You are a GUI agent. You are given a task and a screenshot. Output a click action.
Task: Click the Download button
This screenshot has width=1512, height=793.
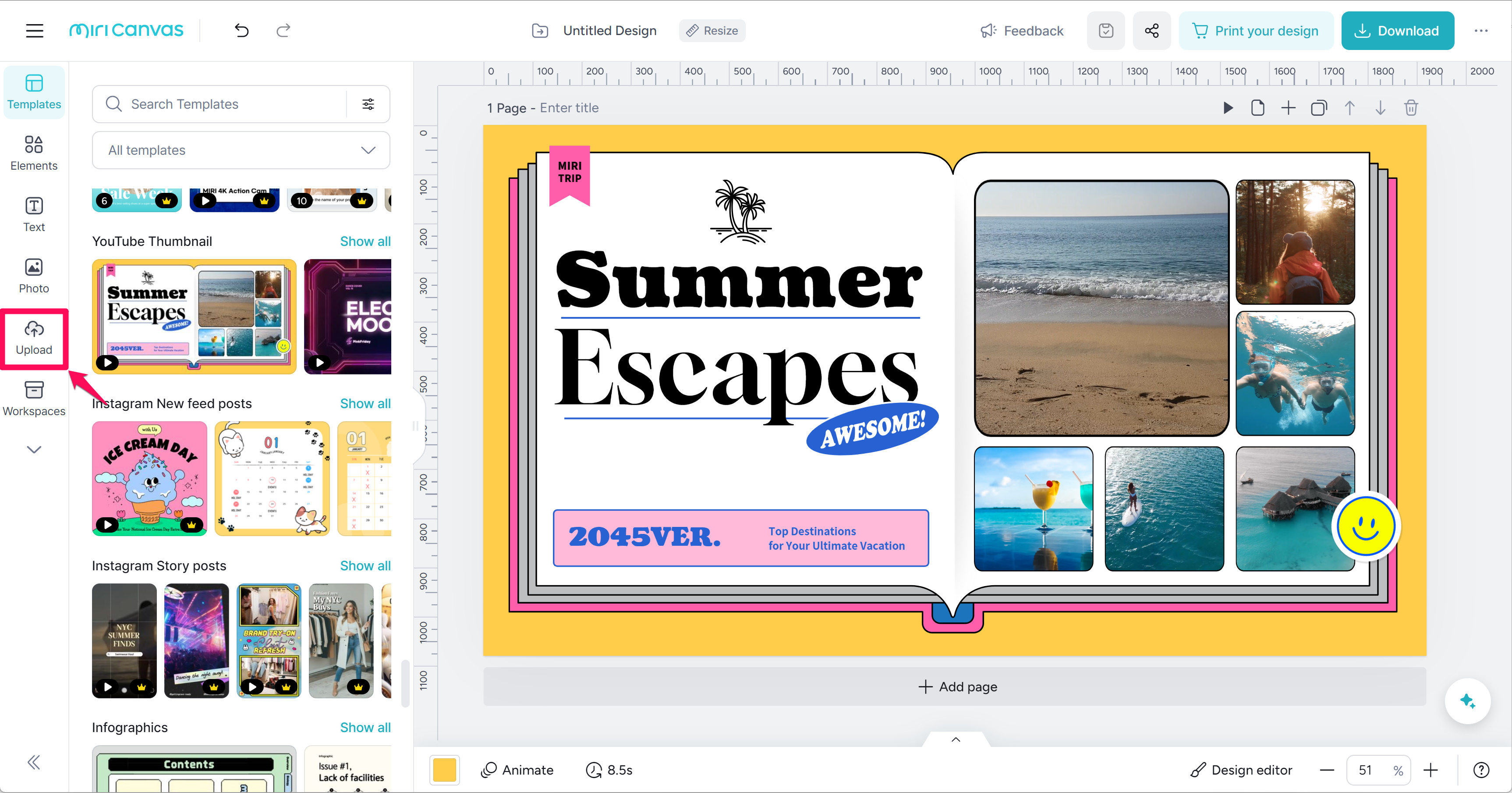pos(1397,31)
